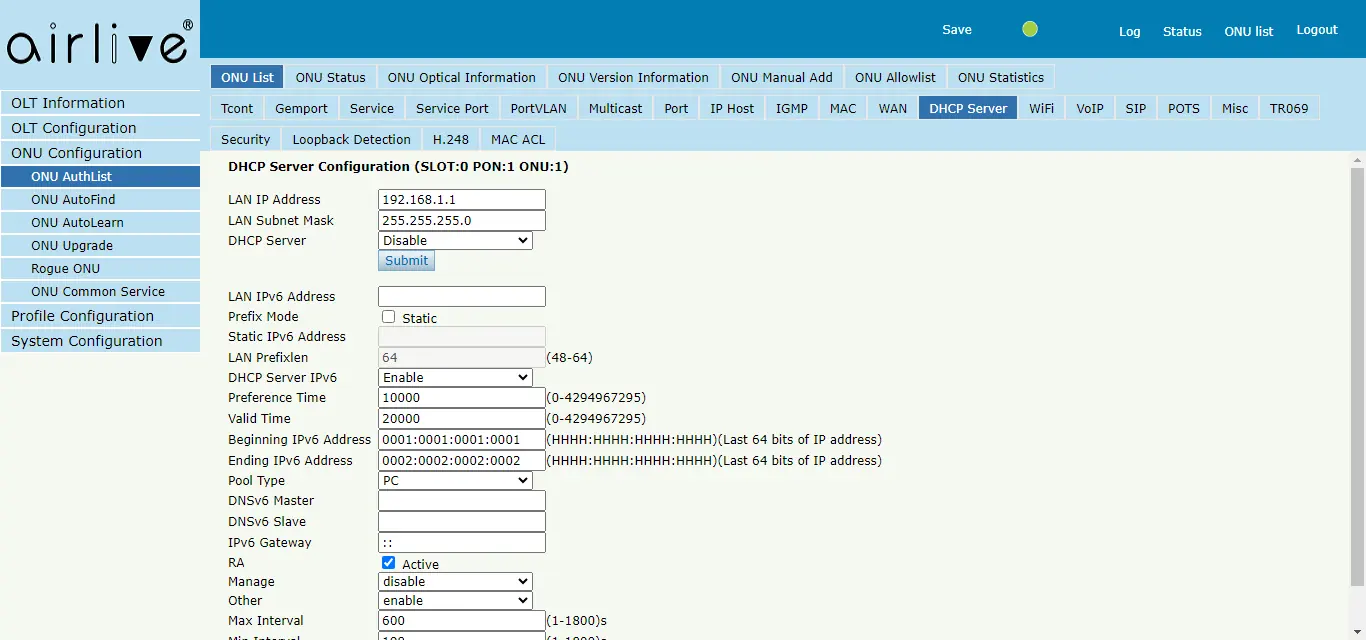Go to the ONU Allowlist tab
The width and height of the screenshot is (1366, 640).
click(x=895, y=77)
